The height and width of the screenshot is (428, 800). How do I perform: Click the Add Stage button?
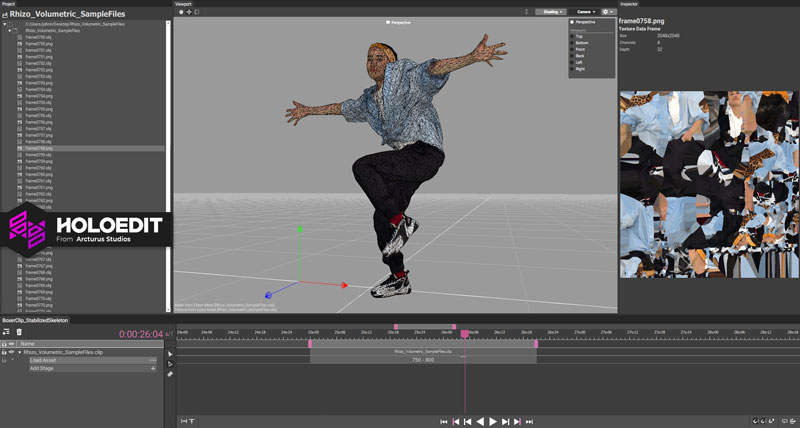pyautogui.click(x=42, y=368)
